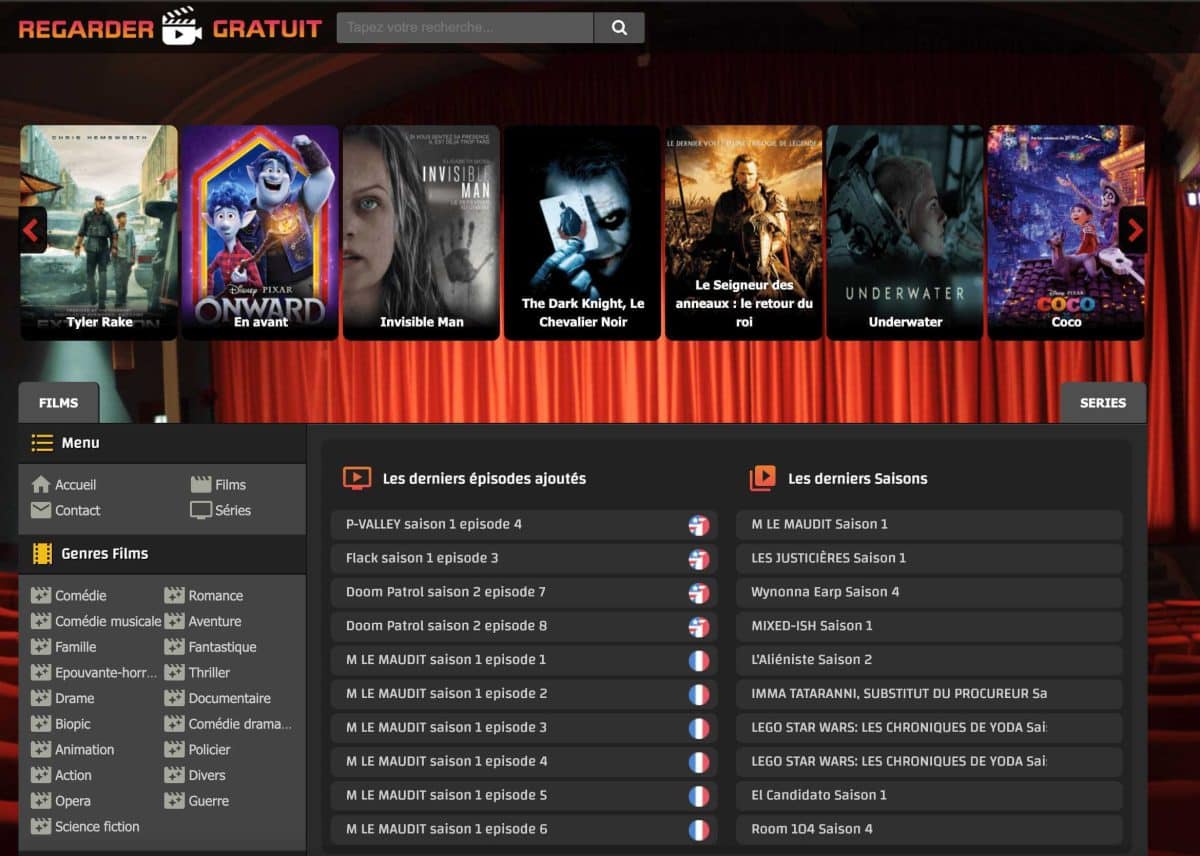Click the clapperboard icon beside Guerre genre
1200x856 pixels.
coord(174,801)
